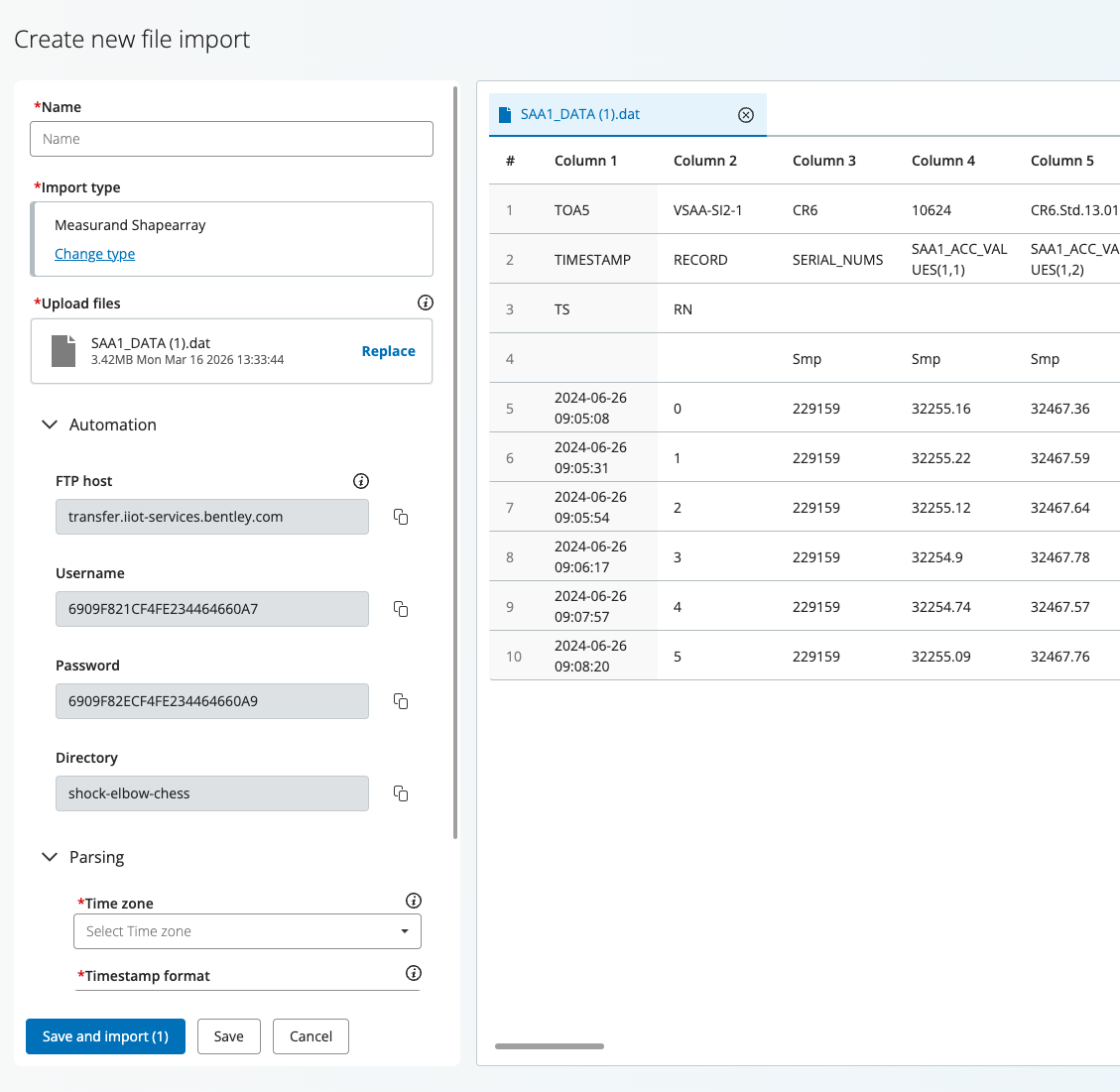This screenshot has height=1092, width=1120.
Task: Open the Select Time zone dropdown
Action: pos(247,931)
